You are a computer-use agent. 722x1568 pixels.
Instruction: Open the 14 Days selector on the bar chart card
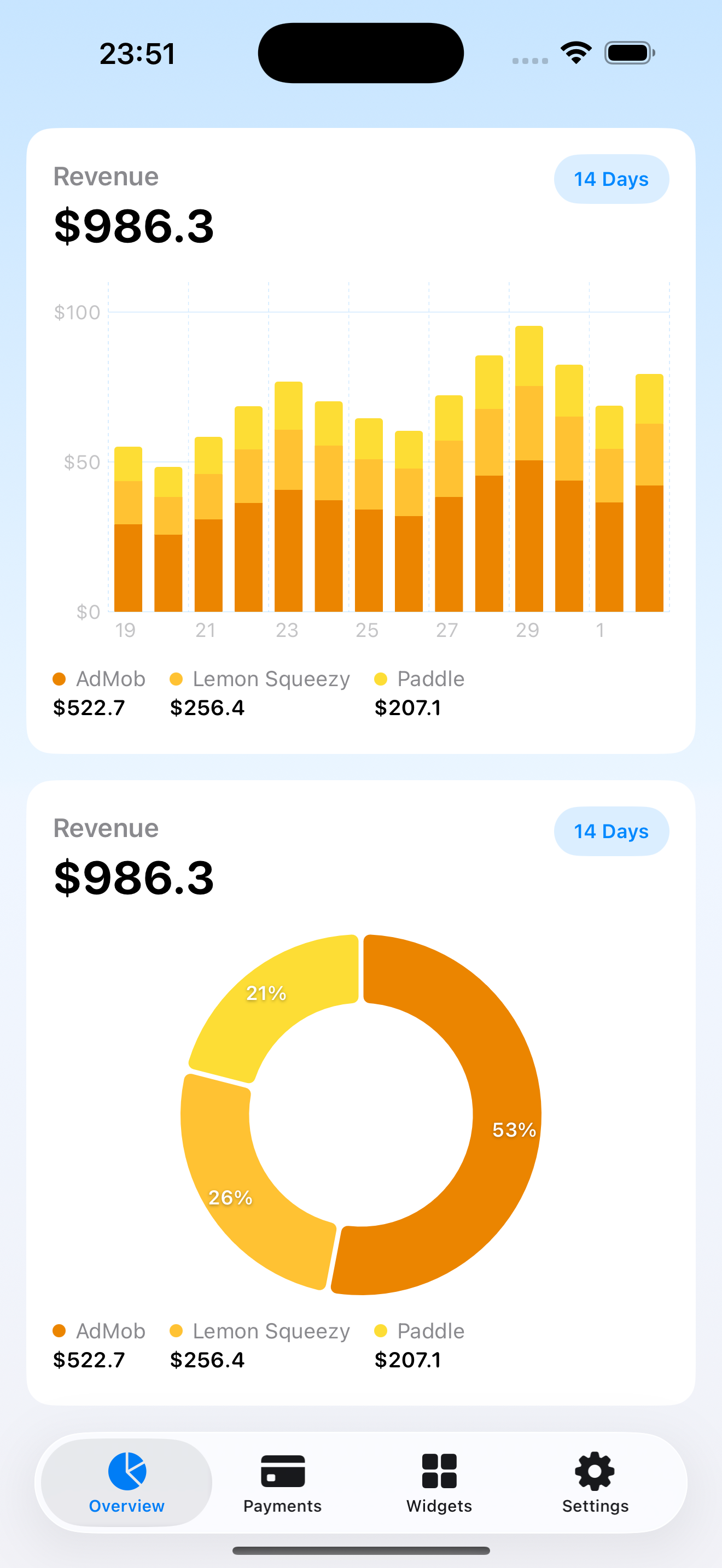pos(611,179)
